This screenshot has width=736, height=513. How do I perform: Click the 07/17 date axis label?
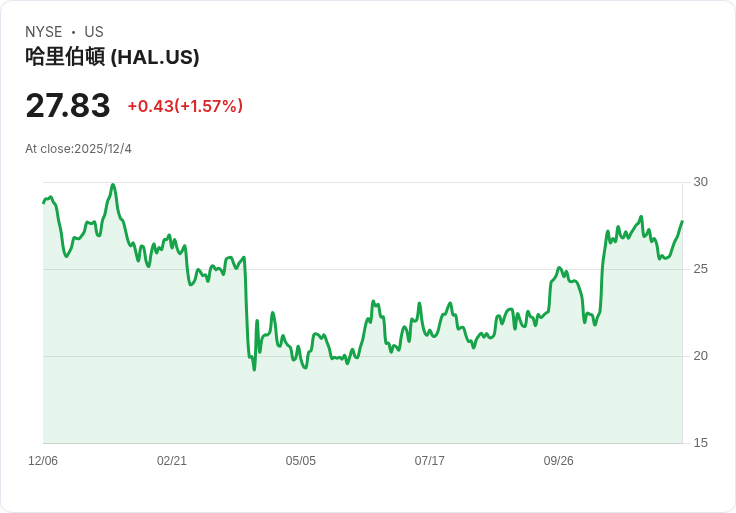430,461
